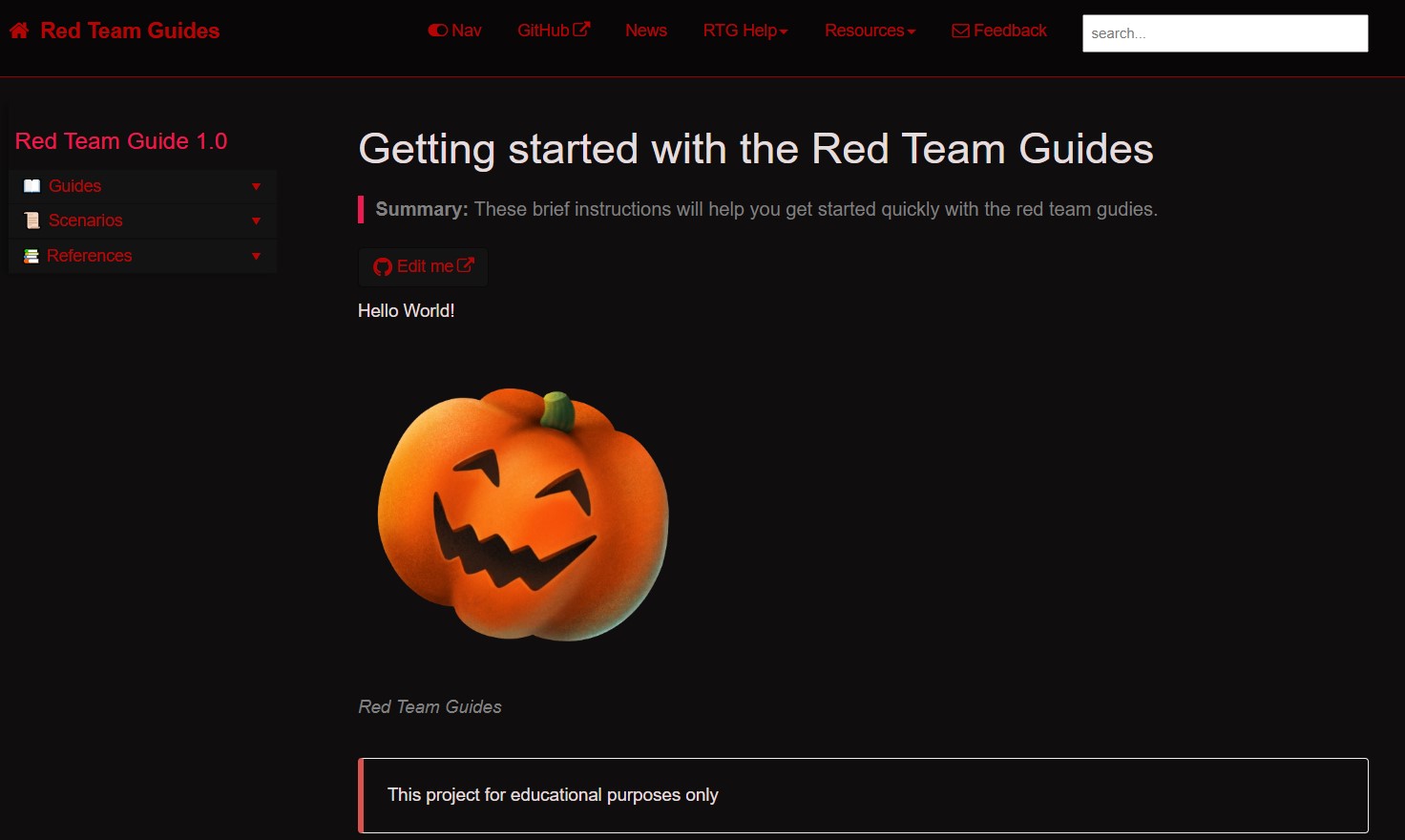Select the eye icon next to Nav
This screenshot has width=1405, height=840.
(437, 30)
